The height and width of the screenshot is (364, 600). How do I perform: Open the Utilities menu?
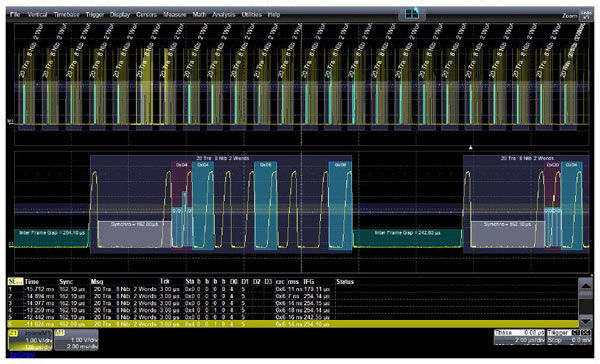pyautogui.click(x=251, y=15)
